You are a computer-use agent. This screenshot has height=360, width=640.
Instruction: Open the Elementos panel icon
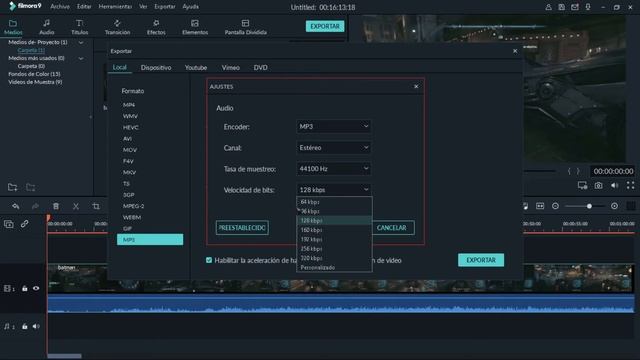195,23
